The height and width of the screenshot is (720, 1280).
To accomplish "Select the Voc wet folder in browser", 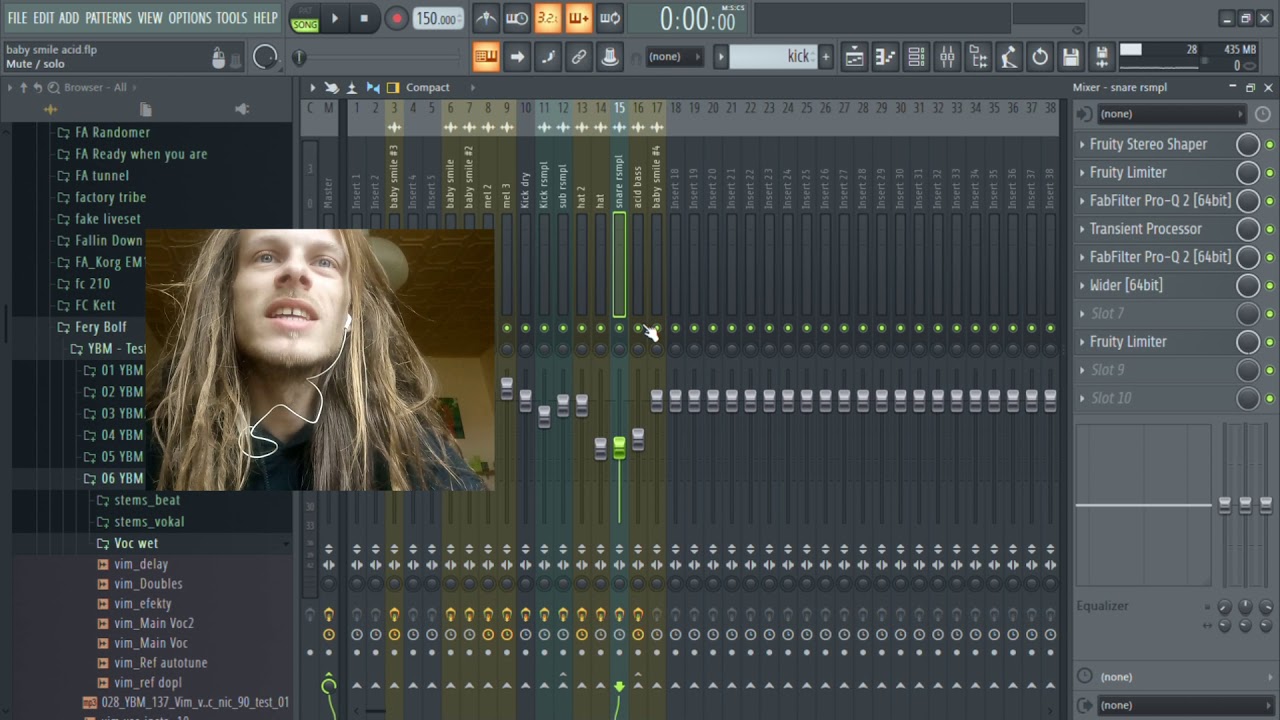I will click(136, 543).
